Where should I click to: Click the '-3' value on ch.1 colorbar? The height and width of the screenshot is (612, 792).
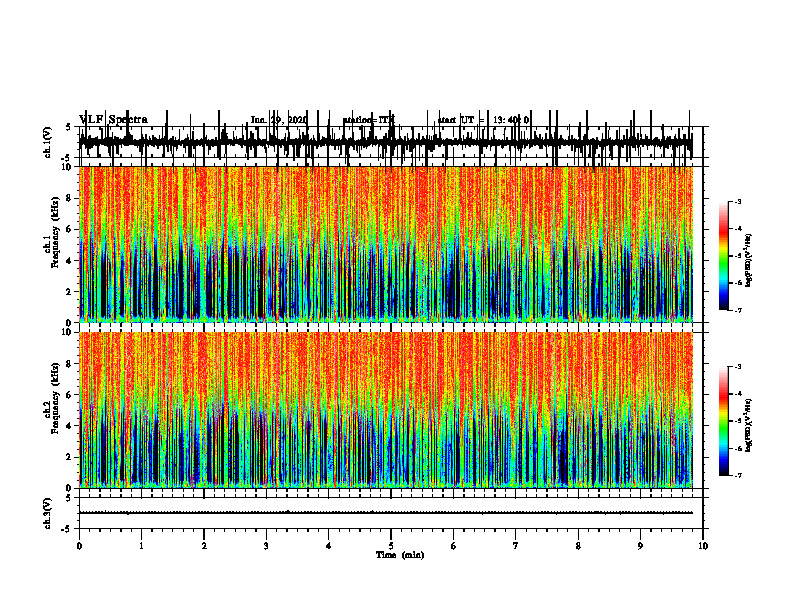coord(737,202)
